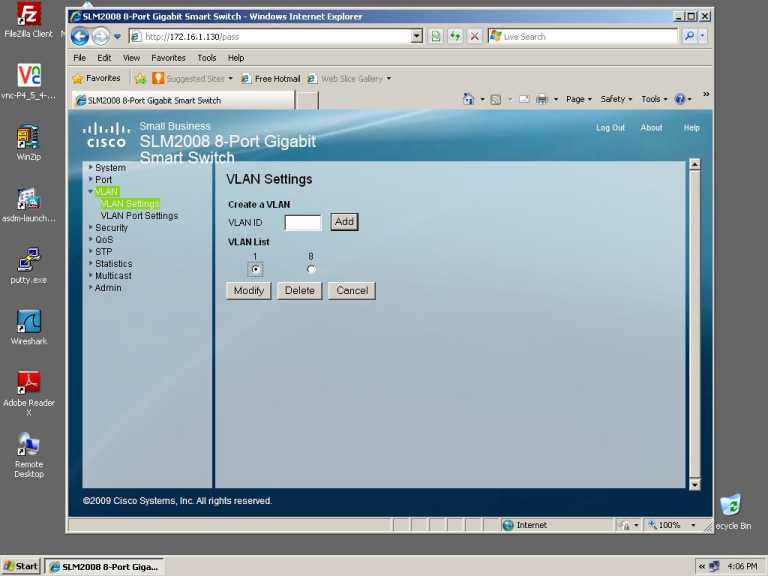Click the VLAN ID input field
768x576 pixels.
point(303,222)
